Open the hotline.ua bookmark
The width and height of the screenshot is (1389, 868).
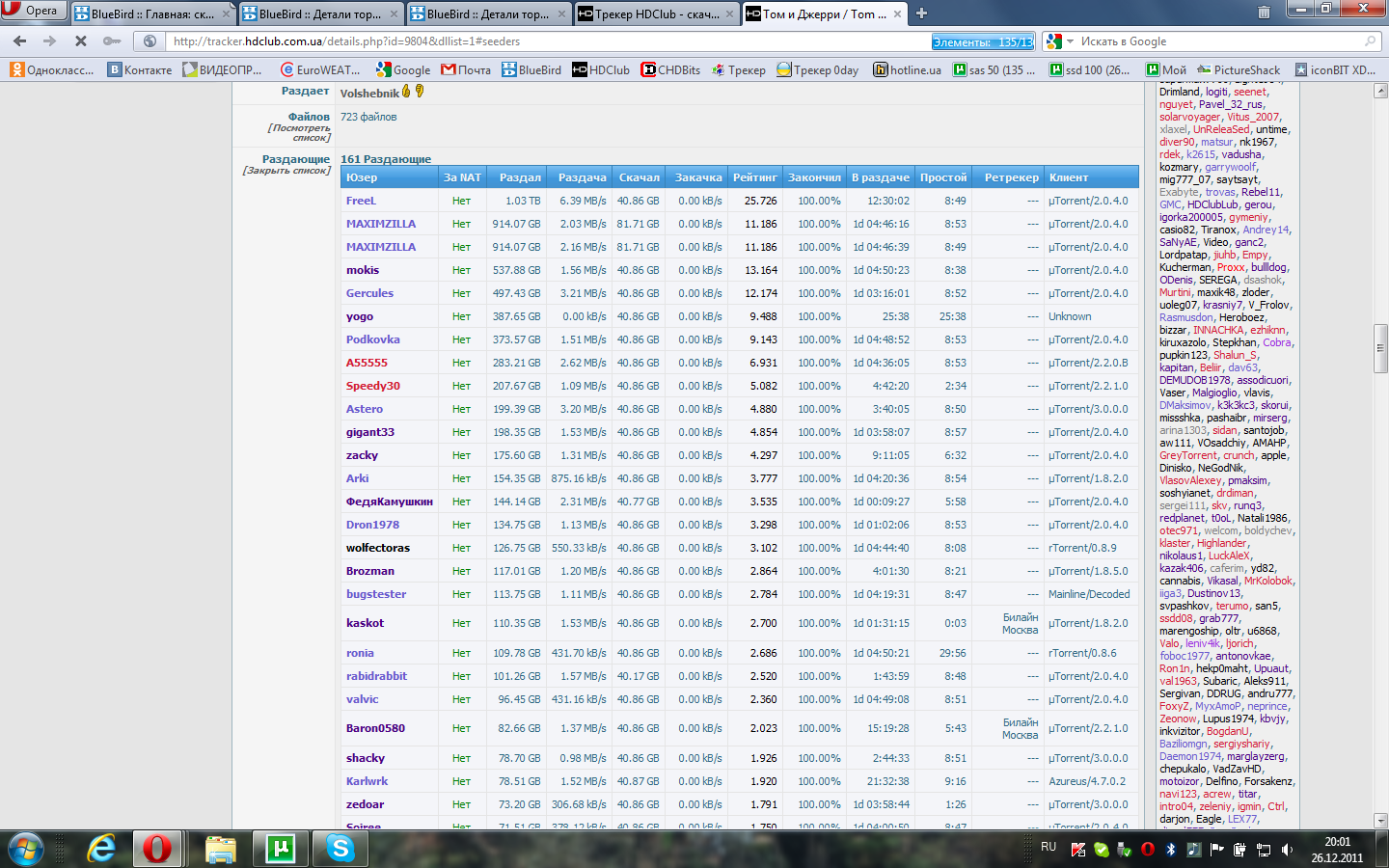pos(908,69)
